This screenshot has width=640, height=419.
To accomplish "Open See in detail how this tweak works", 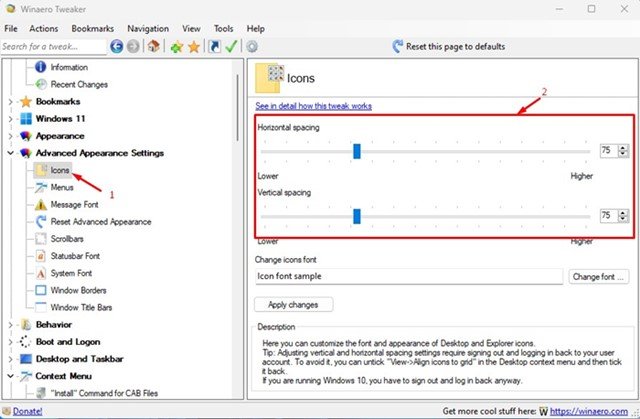I will [x=313, y=106].
